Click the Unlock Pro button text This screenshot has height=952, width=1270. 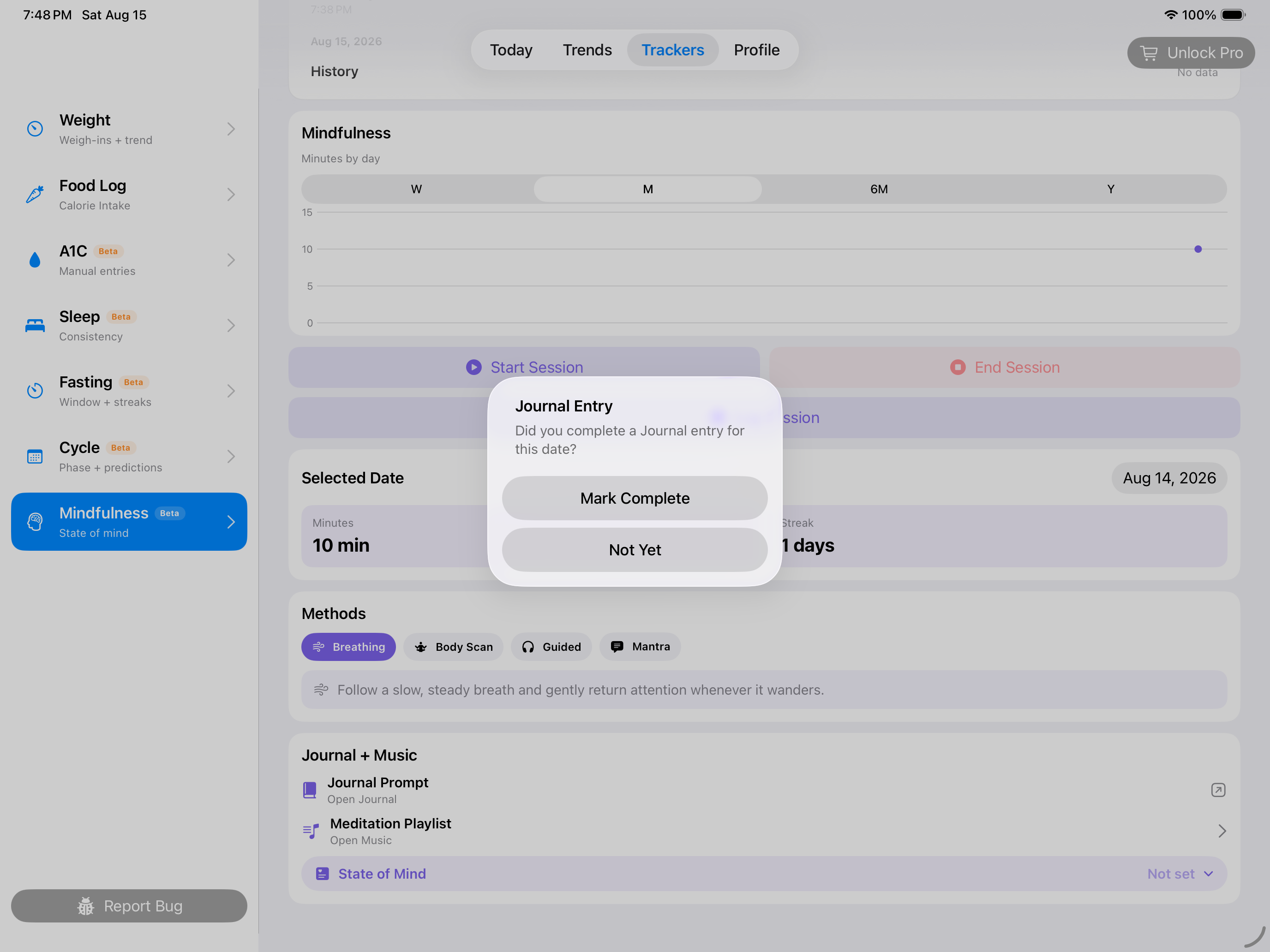tap(1204, 53)
